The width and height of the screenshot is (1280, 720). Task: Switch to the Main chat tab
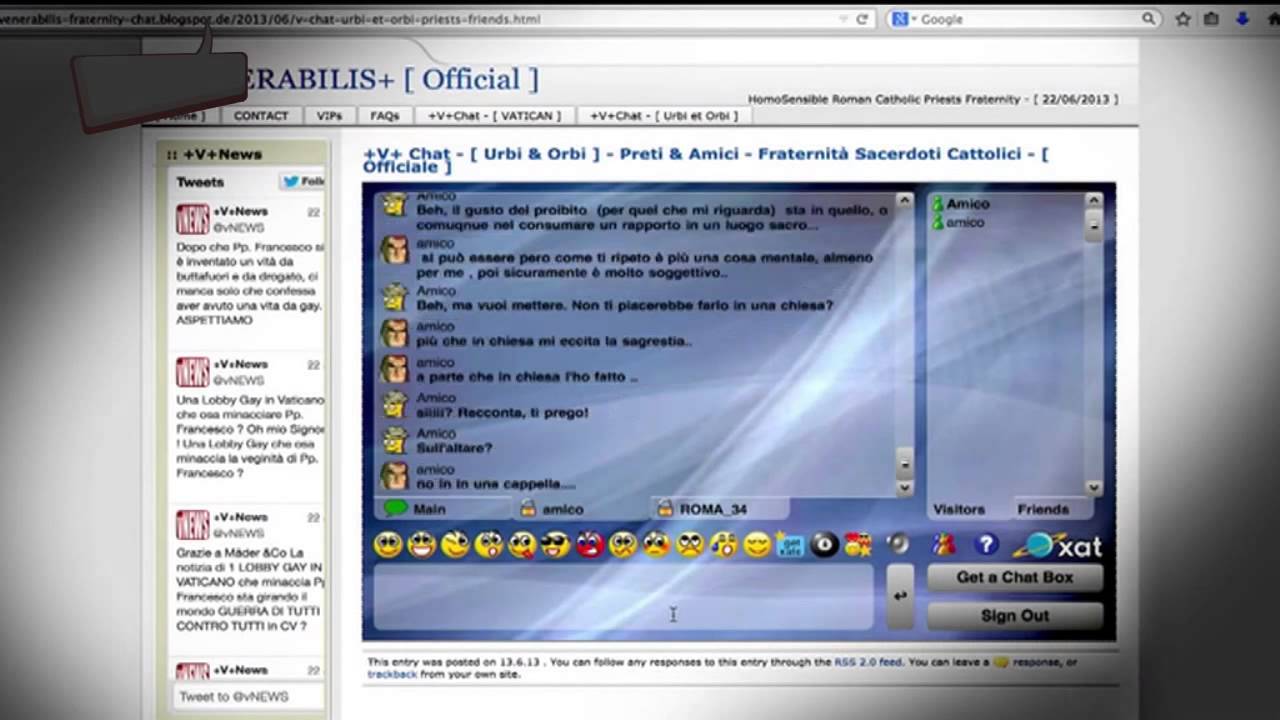point(443,508)
